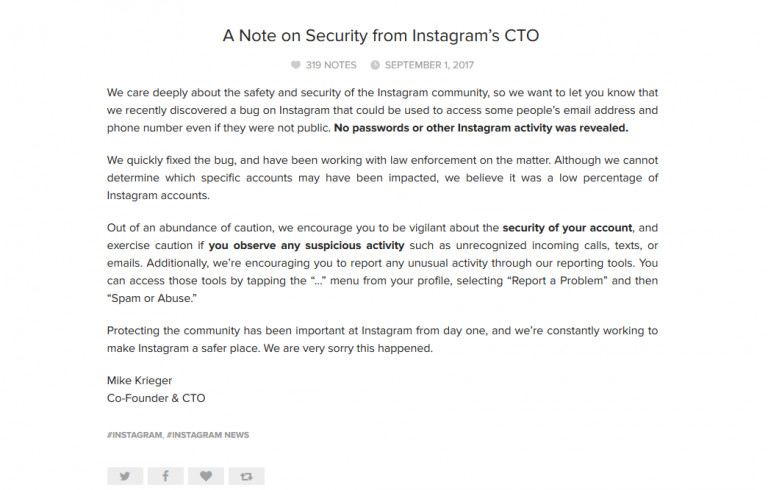This screenshot has height=490, width=768.
Task: Click the clock icon beside the date
Action: 375,66
